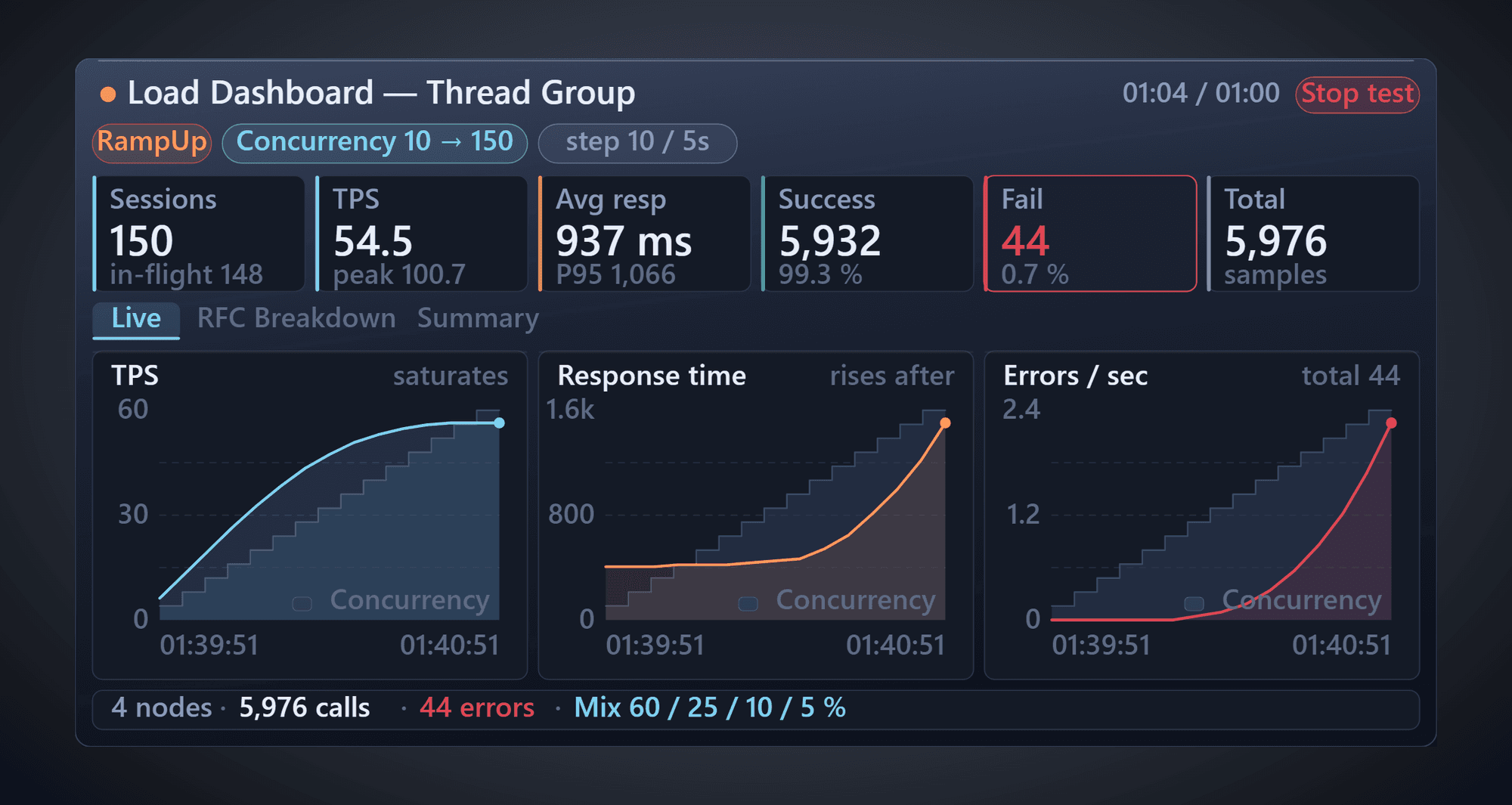Click the Response time chart end point
The image size is (1512, 805).
click(x=945, y=423)
